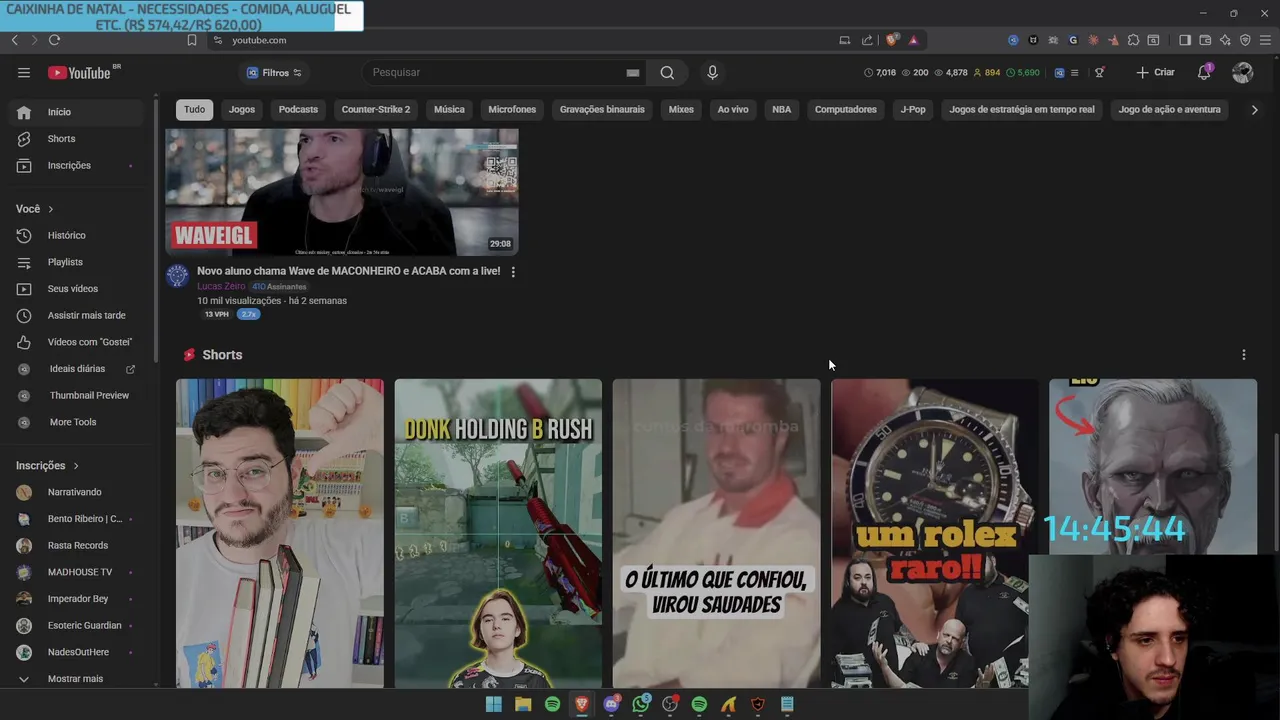1280x720 pixels.
Task: Start voice search with microphone icon
Action: click(712, 72)
